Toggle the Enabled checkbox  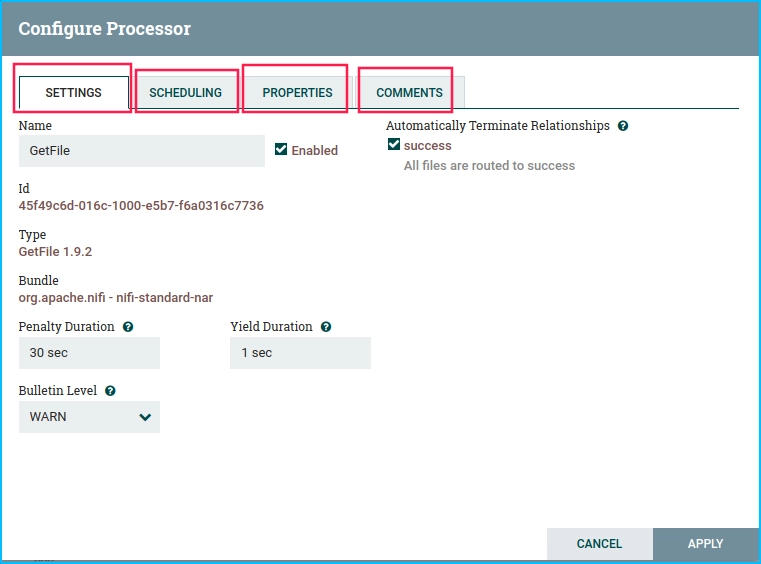coord(281,149)
